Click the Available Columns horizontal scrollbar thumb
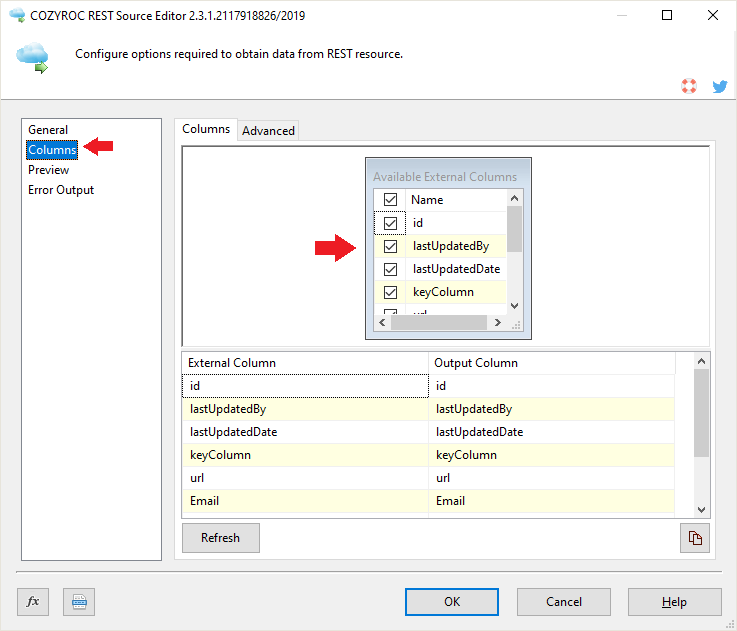The image size is (737, 631). click(439, 323)
